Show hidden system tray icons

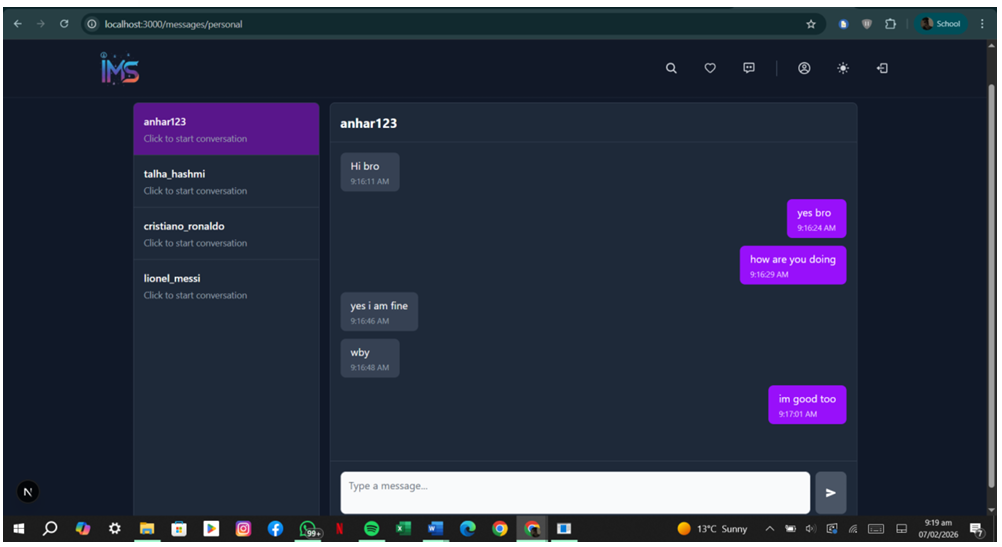[x=769, y=529]
